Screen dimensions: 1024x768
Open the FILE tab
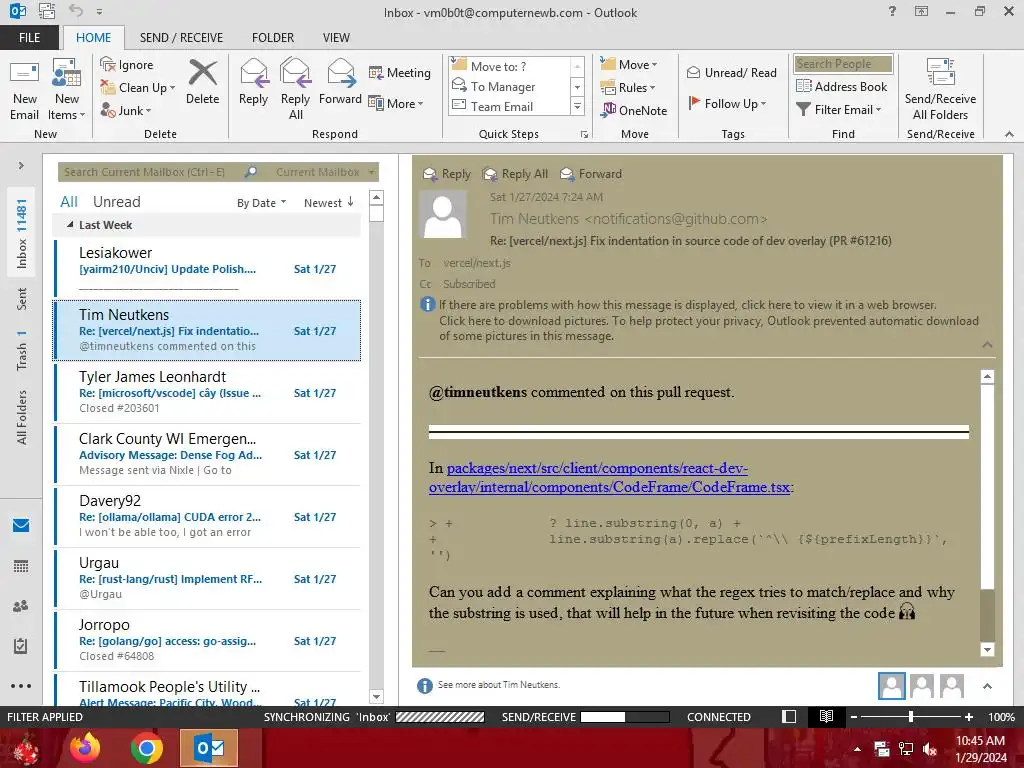tap(29, 37)
